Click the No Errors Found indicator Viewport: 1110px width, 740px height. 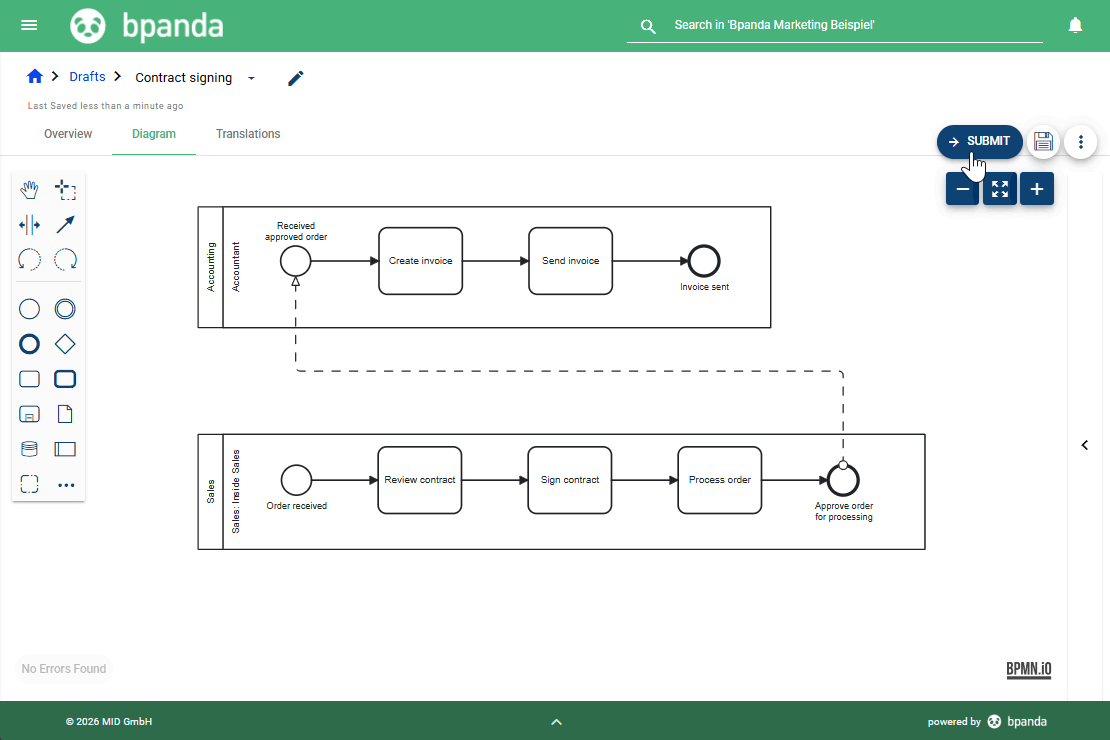pos(64,668)
